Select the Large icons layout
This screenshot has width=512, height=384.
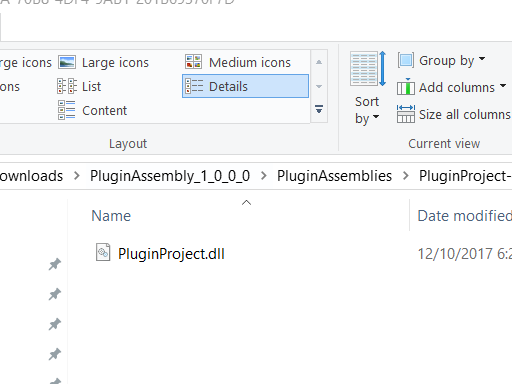pyautogui.click(x=104, y=62)
